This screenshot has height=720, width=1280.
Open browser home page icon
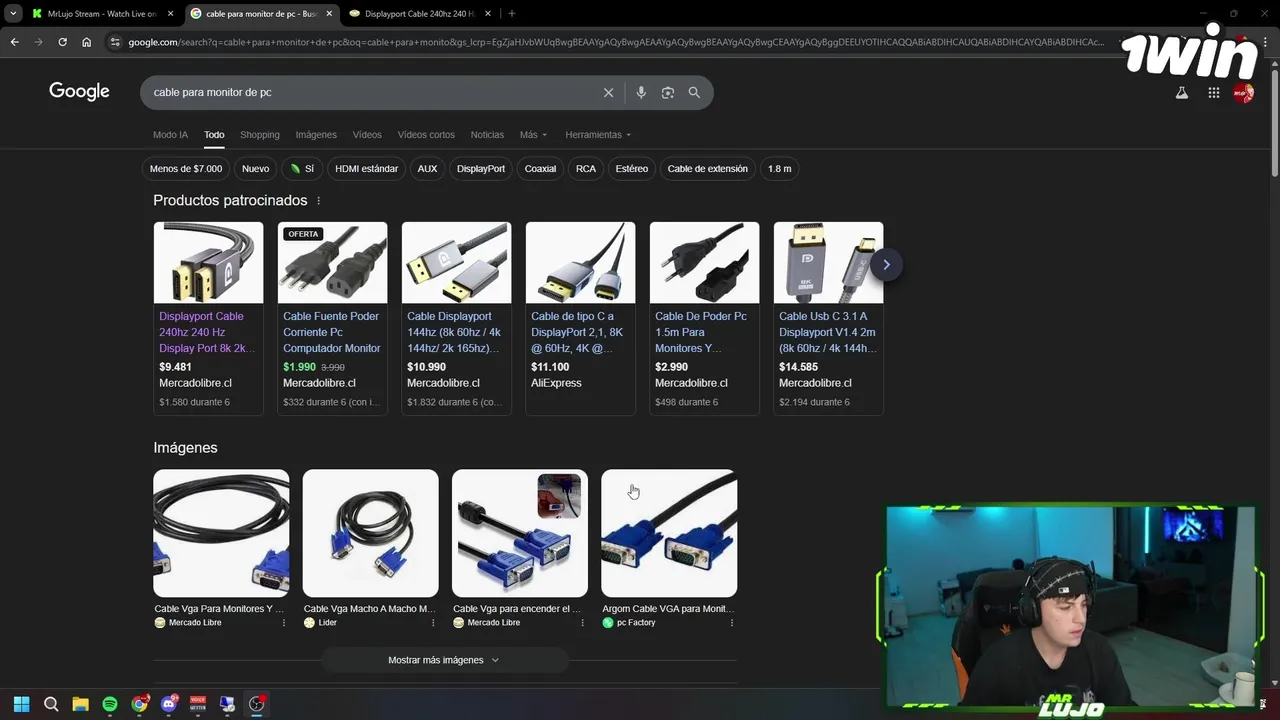point(86,42)
